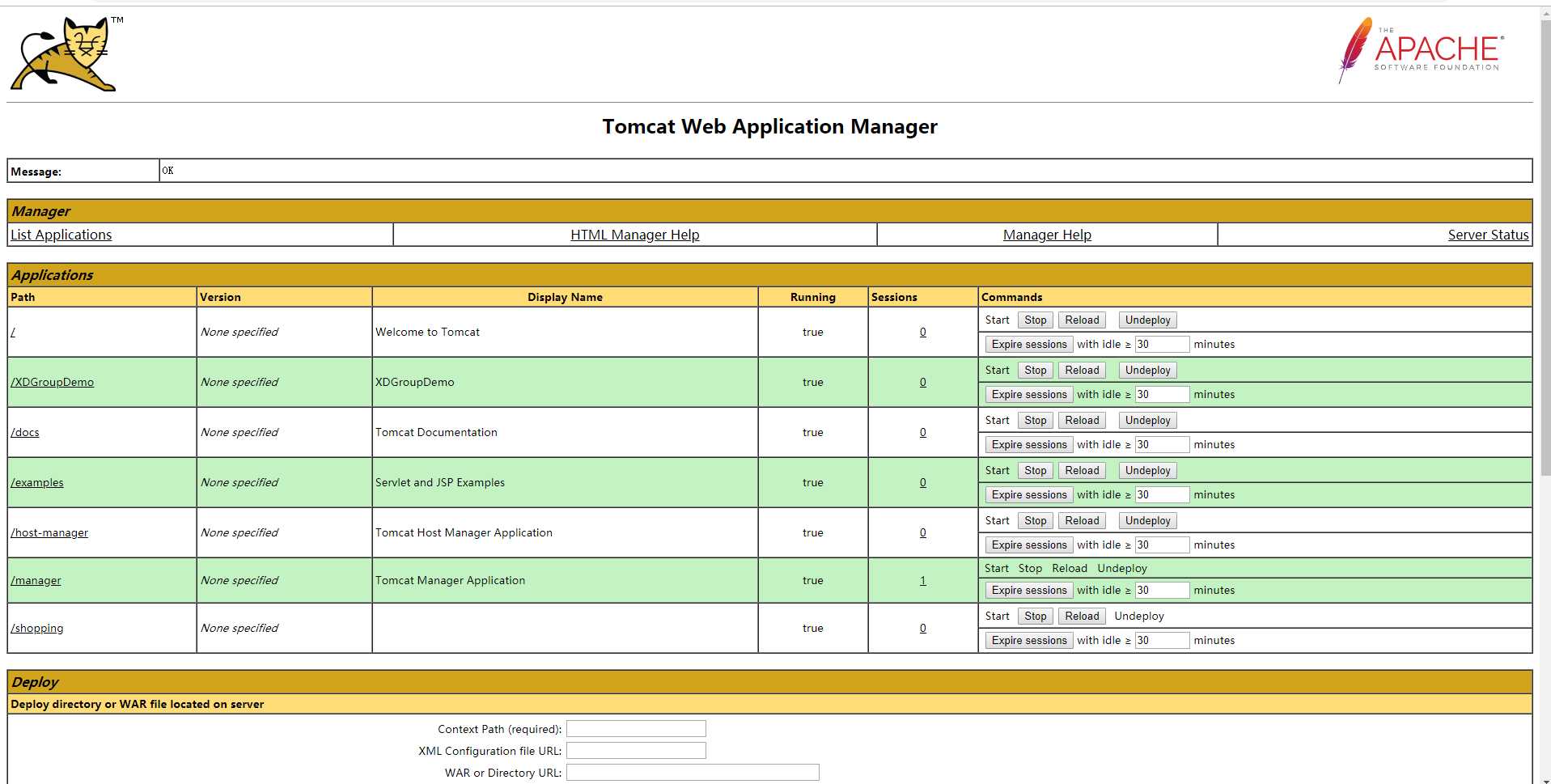This screenshot has width=1551, height=784.
Task: Expire sessions for /shopping
Action: (x=1029, y=641)
